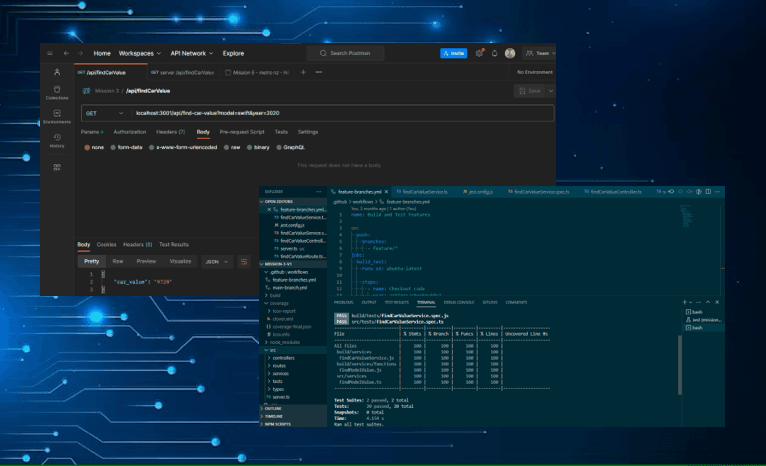
Task: Open the Workspaces dropdown
Action: click(x=140, y=53)
